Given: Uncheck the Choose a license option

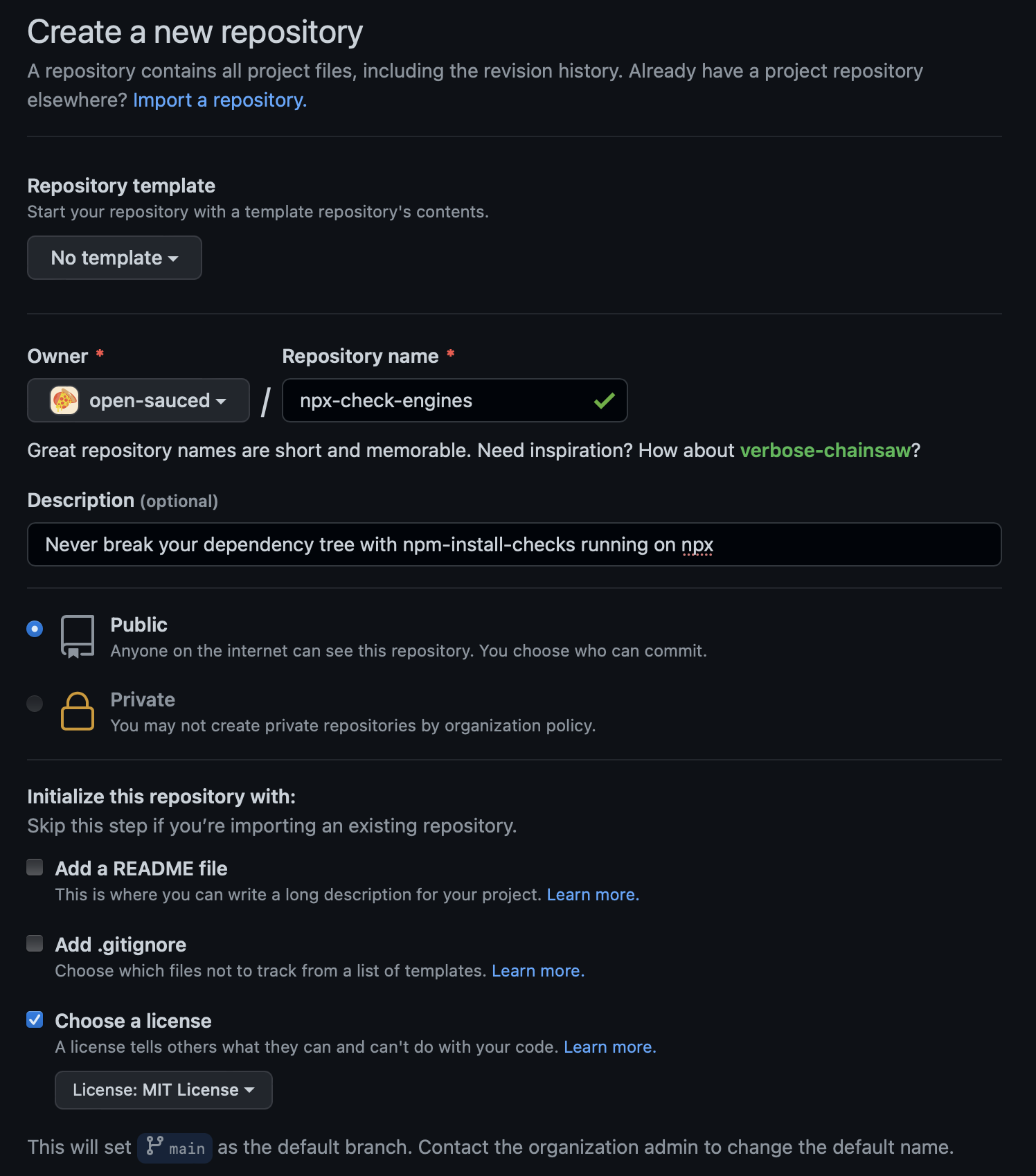Looking at the screenshot, I should tap(35, 1018).
